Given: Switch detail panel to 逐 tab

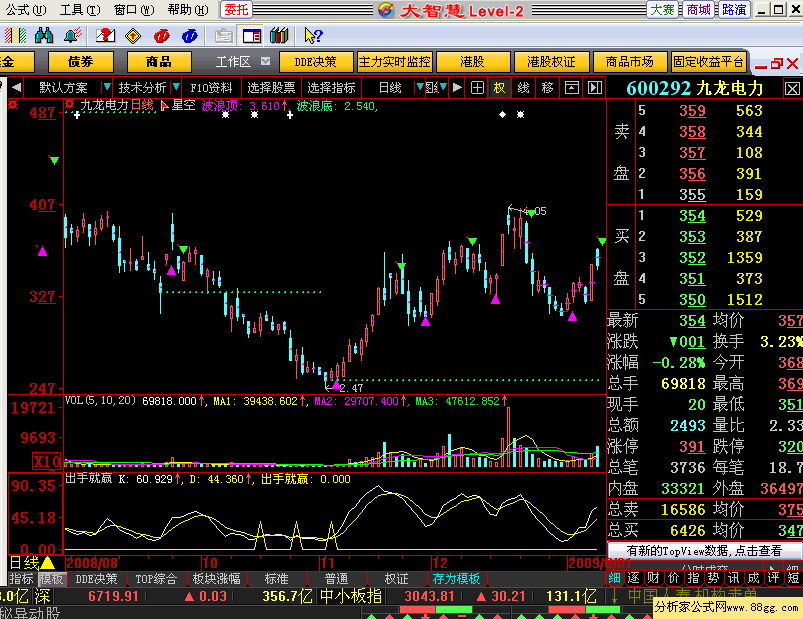Looking at the screenshot, I should coord(633,578).
